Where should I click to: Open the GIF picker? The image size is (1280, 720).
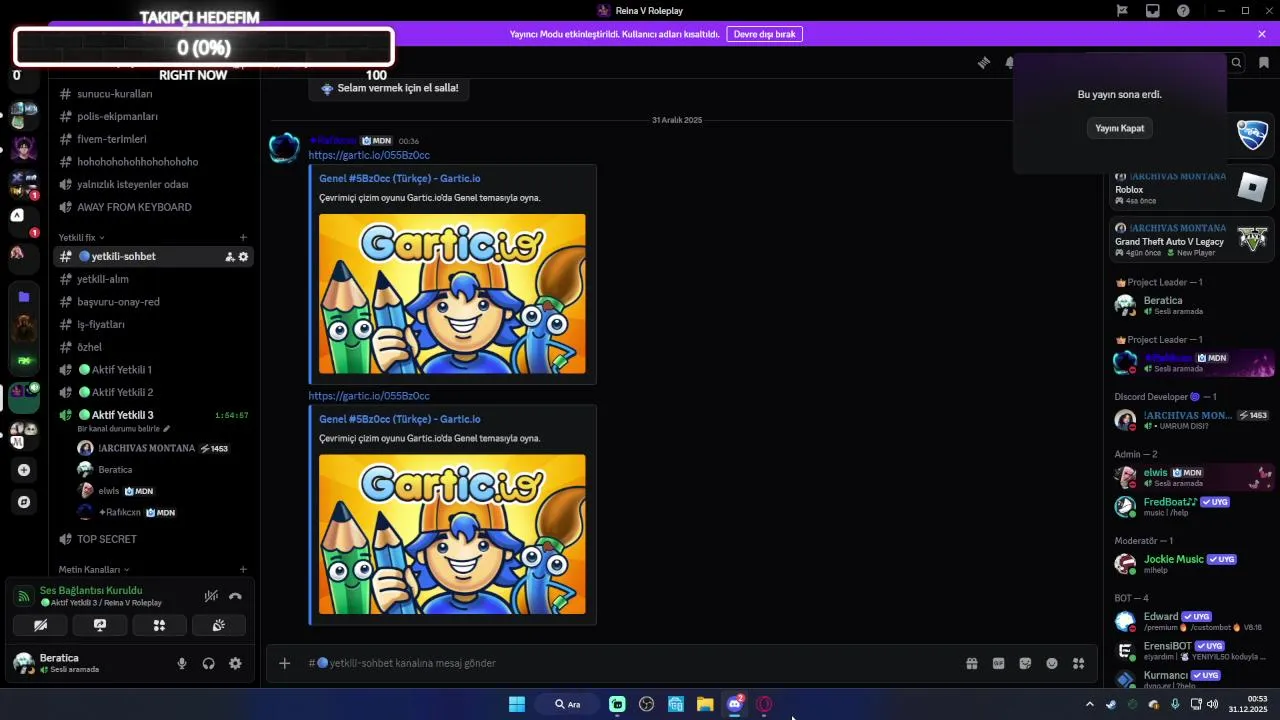click(998, 663)
